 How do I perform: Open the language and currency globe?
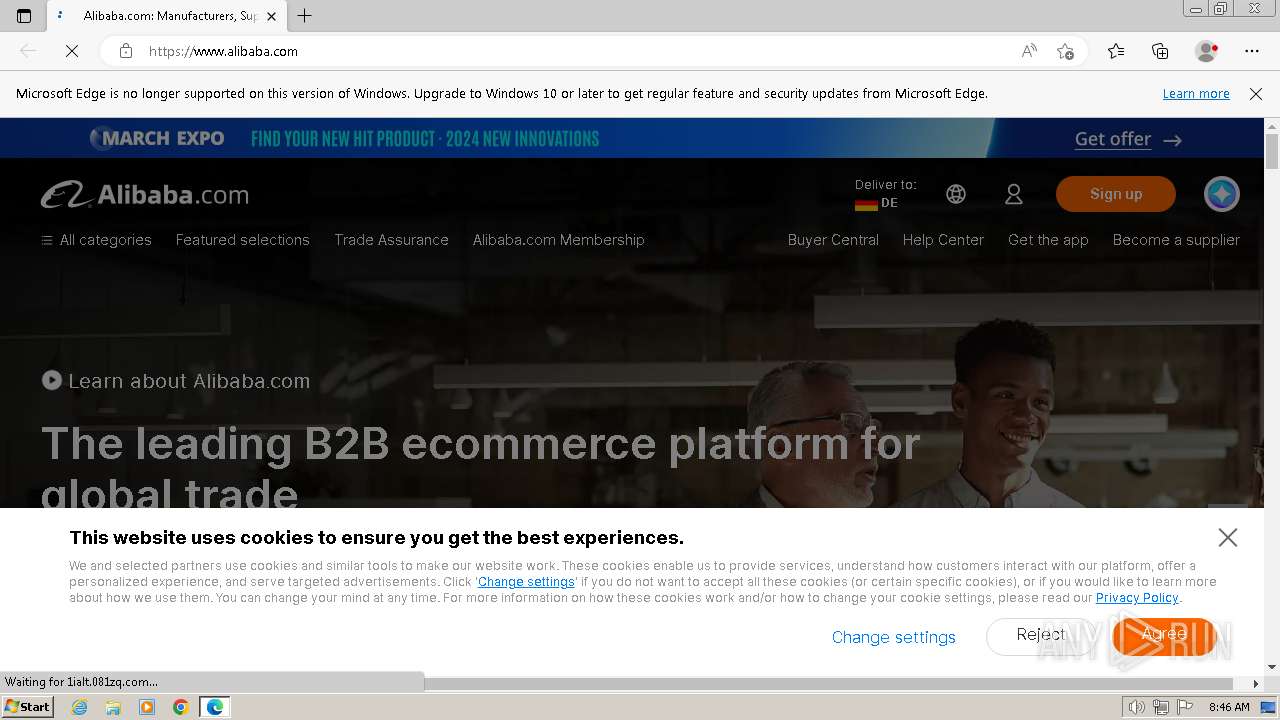(956, 194)
